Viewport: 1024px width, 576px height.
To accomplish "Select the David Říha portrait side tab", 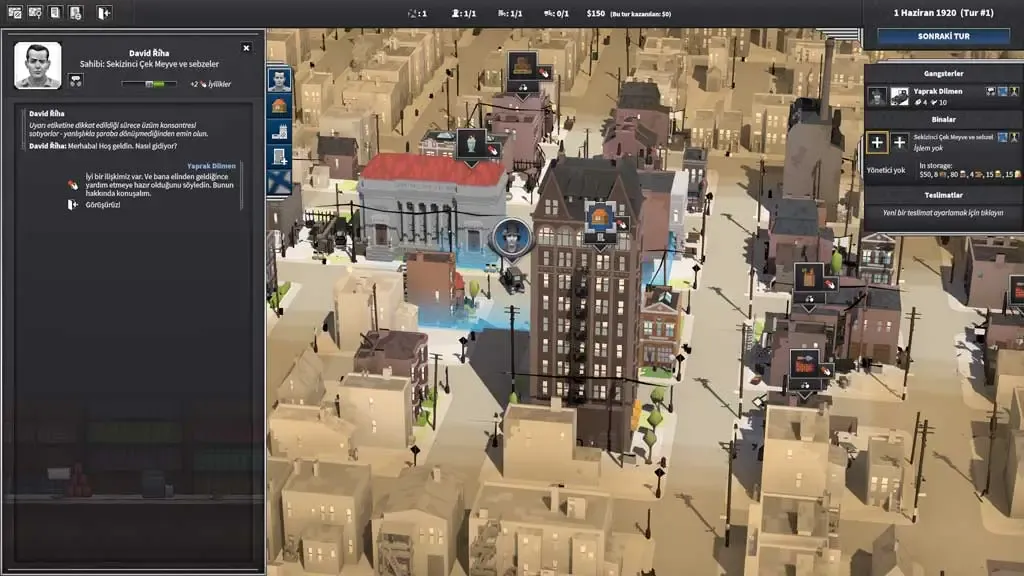I will [279, 79].
